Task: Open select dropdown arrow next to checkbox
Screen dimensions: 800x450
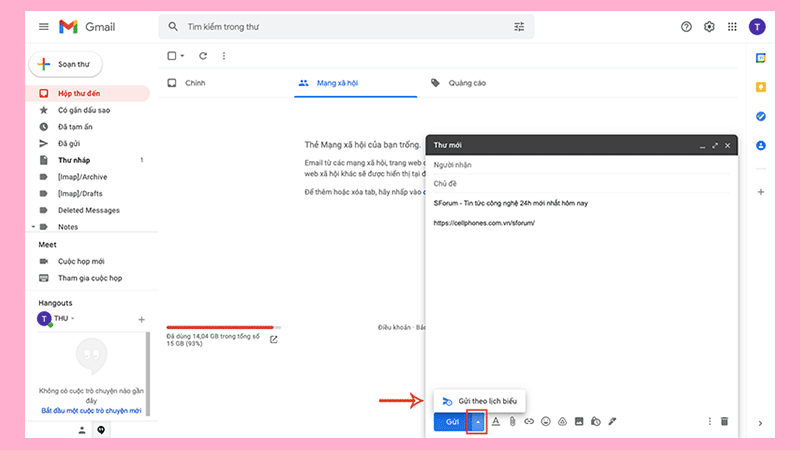Action: pos(182,56)
